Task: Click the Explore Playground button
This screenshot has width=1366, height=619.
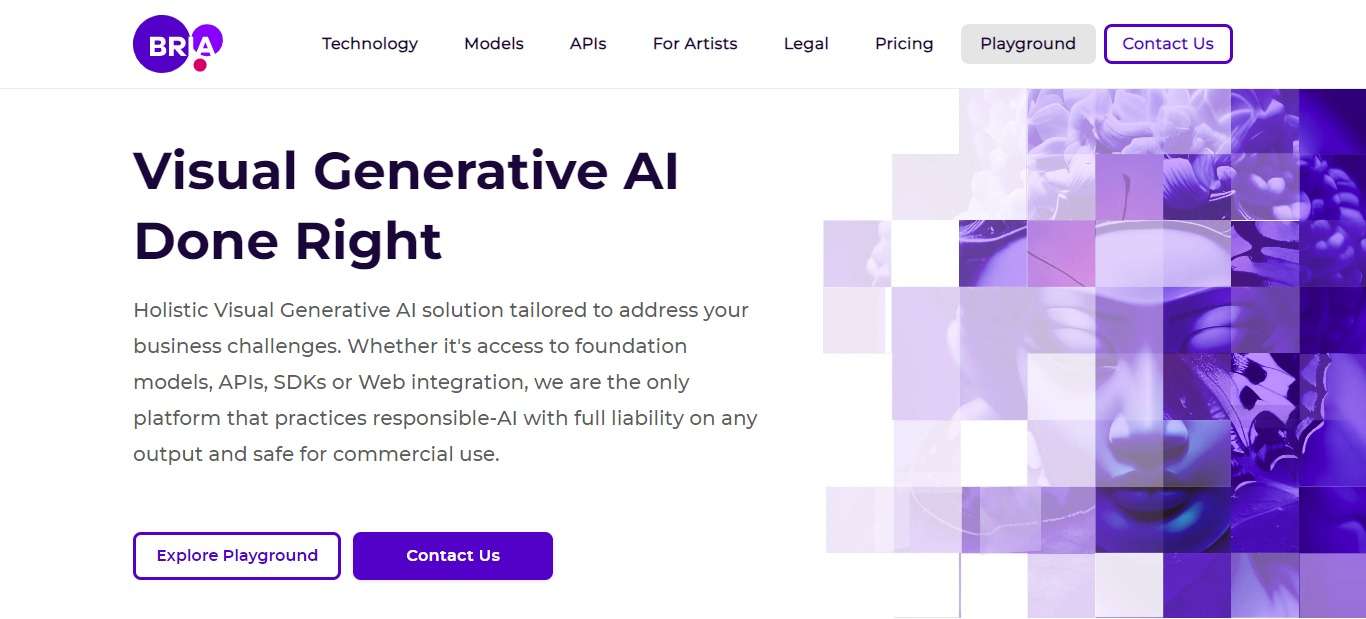Action: pyautogui.click(x=236, y=555)
